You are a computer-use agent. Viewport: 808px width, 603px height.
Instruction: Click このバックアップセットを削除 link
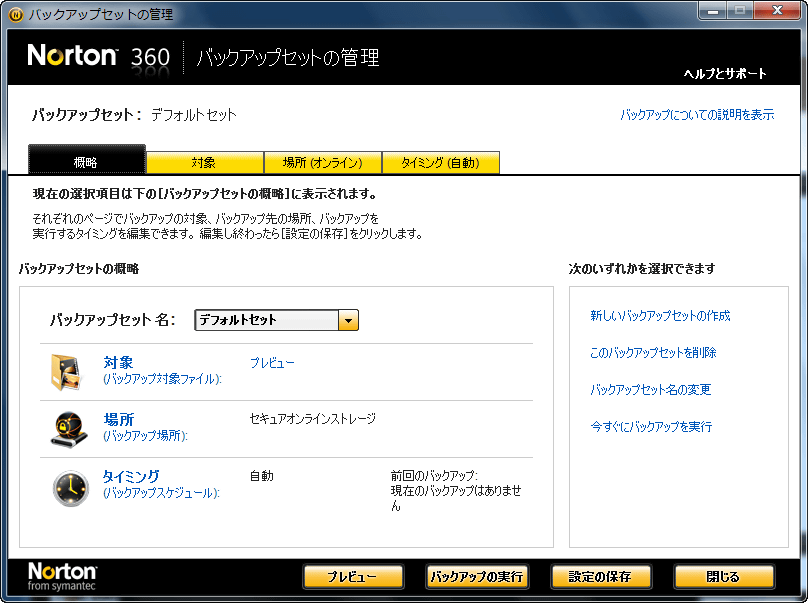tap(653, 353)
